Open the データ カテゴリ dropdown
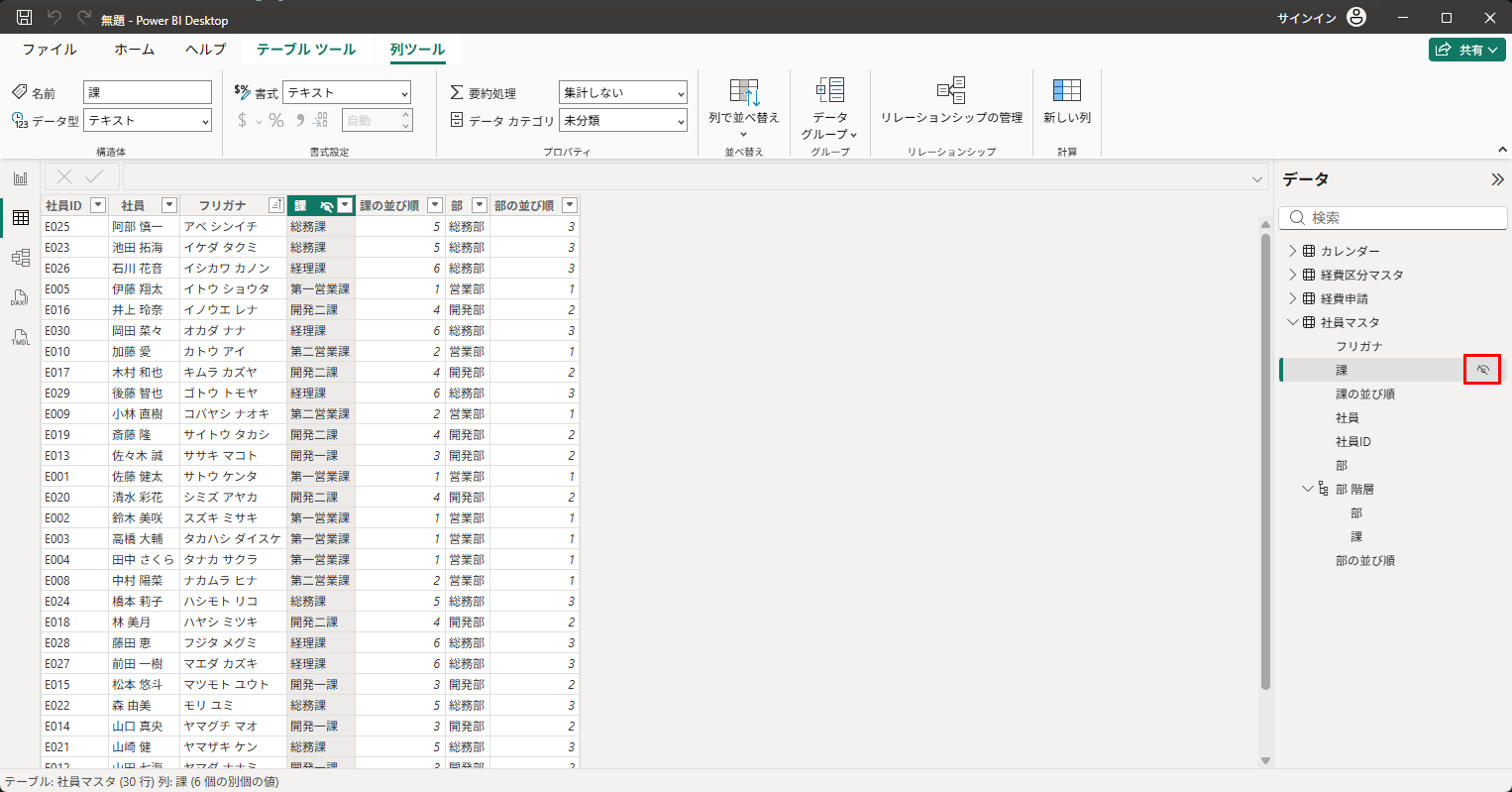 [623, 120]
